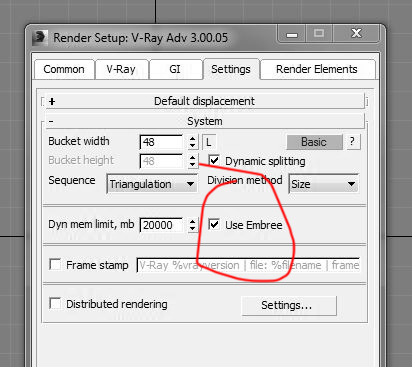Expand the Default displacement rollout

pos(204,101)
